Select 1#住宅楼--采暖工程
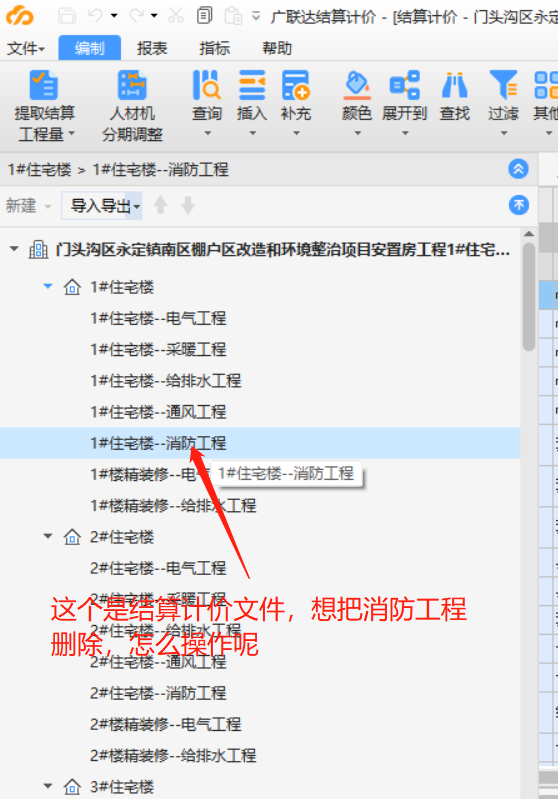 [158, 350]
